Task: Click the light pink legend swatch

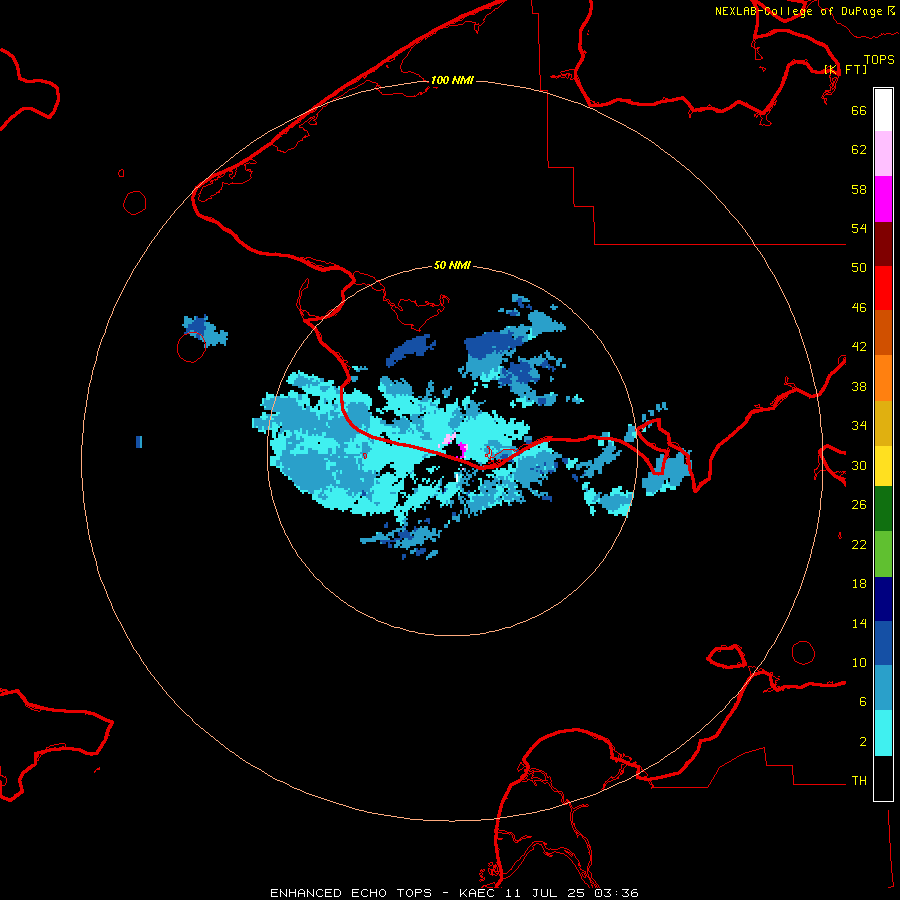Action: [883, 154]
